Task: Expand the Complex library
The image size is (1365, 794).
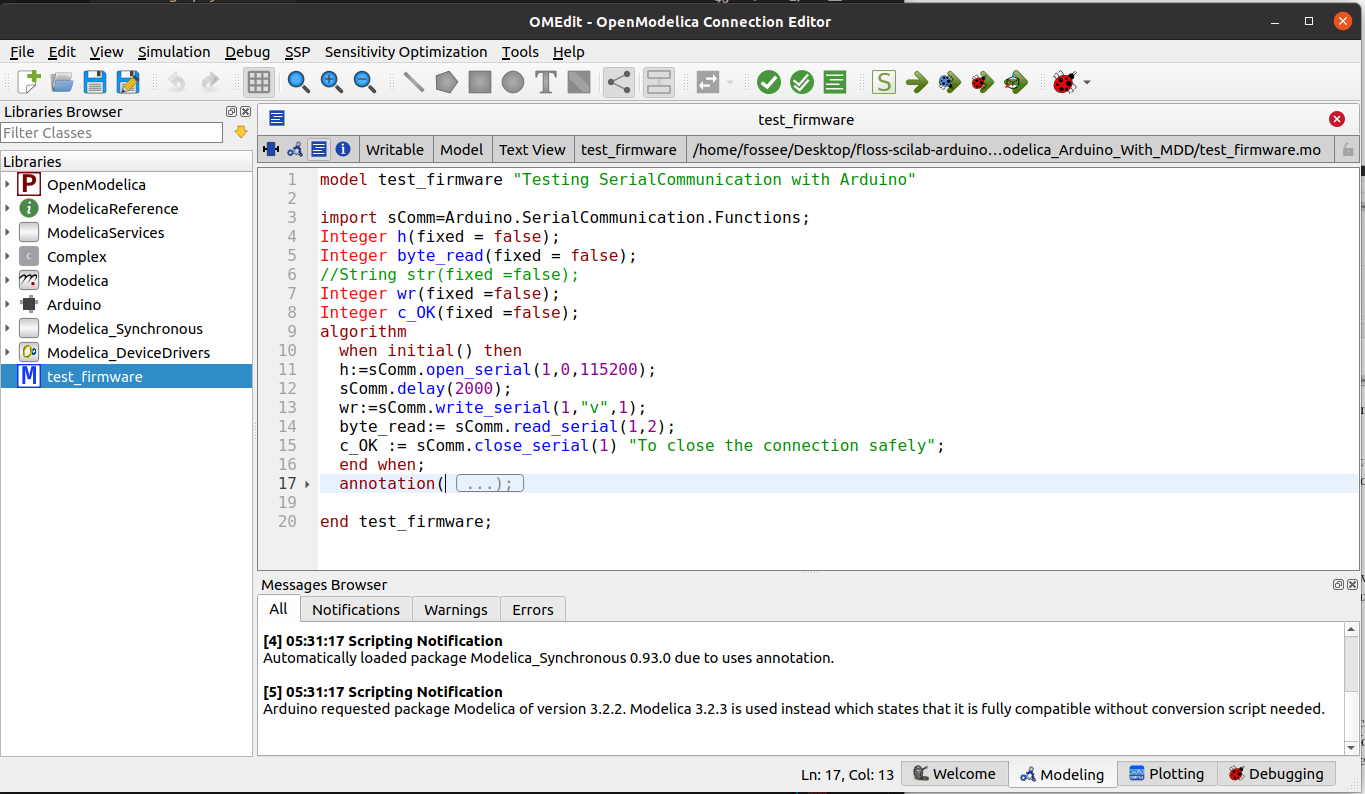Action: [7, 256]
